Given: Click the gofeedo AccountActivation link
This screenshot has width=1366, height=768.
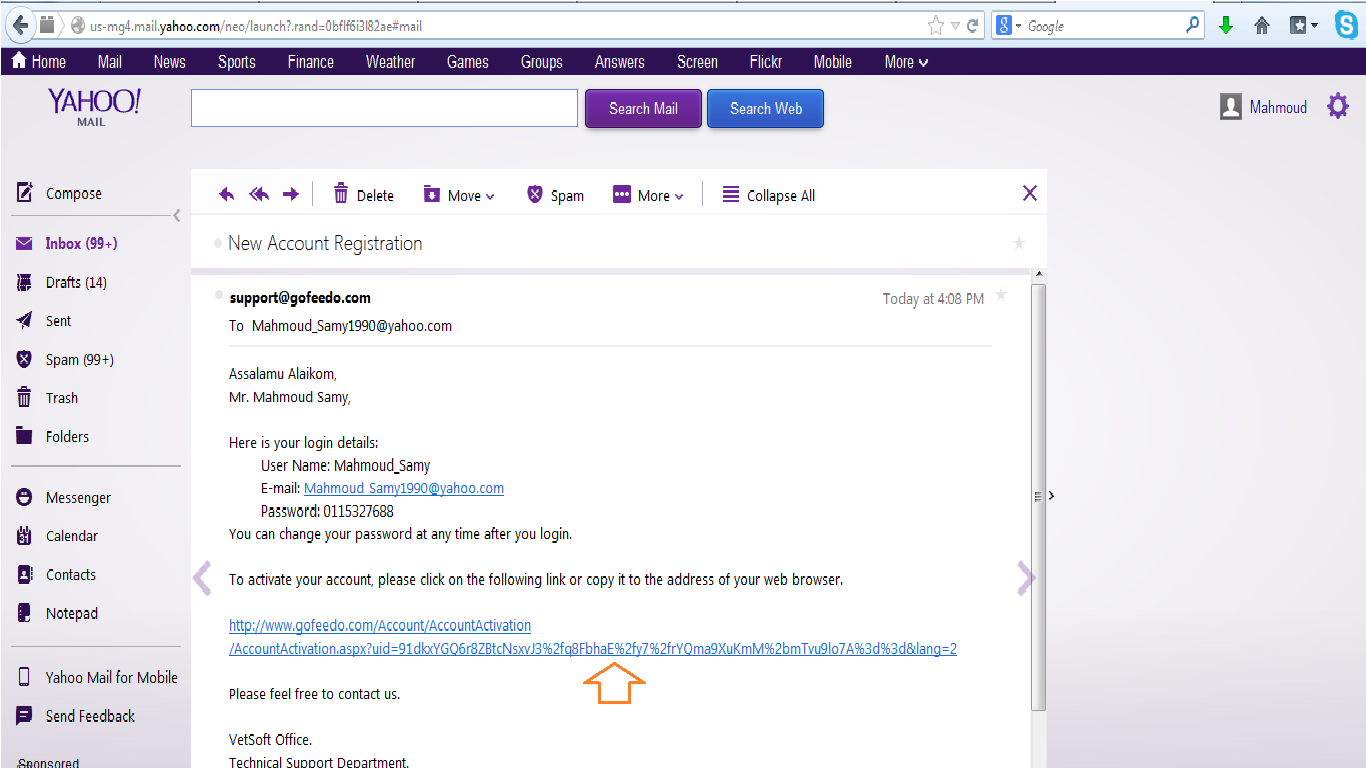Looking at the screenshot, I should (x=593, y=637).
